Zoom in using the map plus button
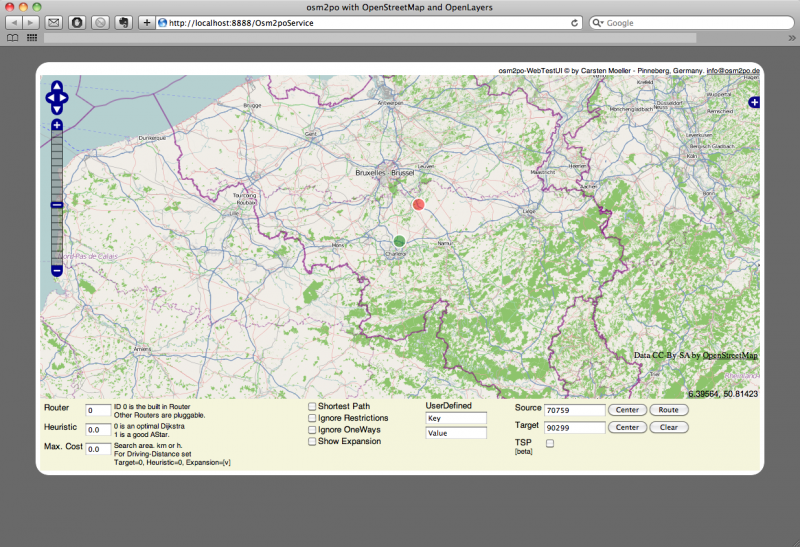The image size is (800, 547). [x=57, y=125]
